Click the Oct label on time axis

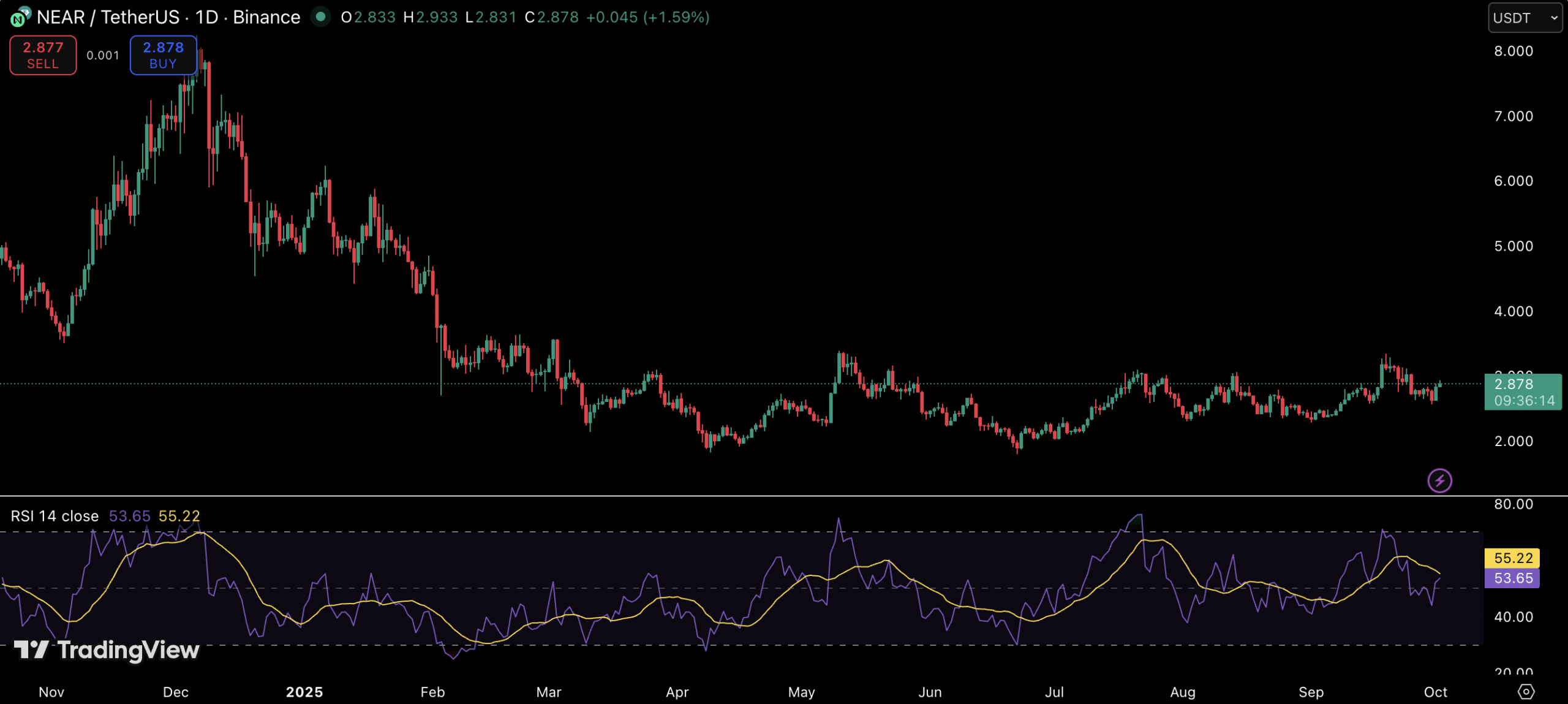(1435, 692)
